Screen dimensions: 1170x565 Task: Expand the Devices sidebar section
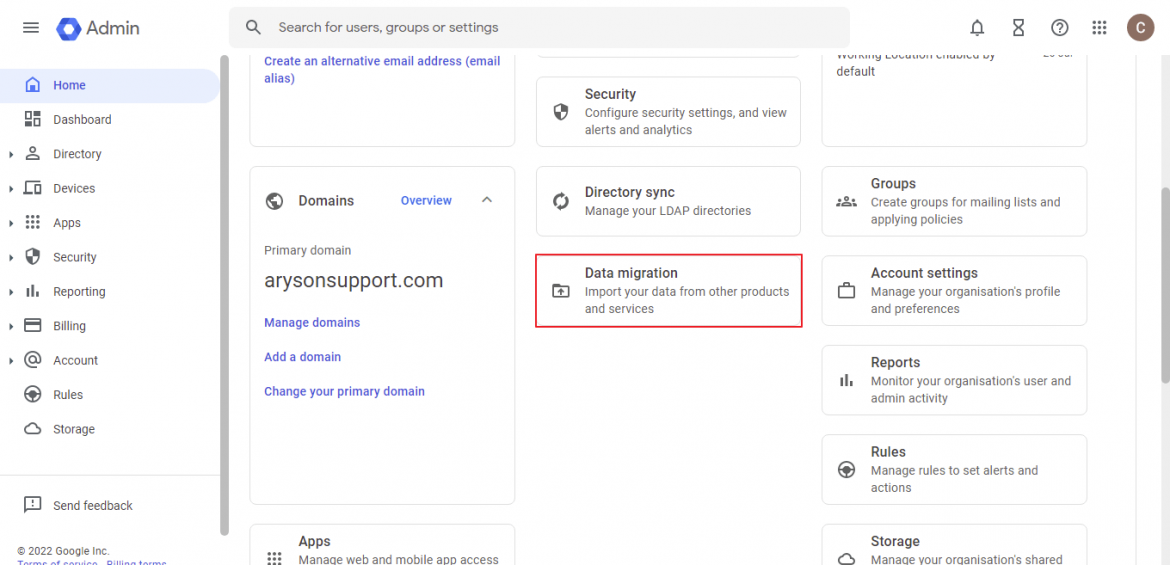point(11,189)
